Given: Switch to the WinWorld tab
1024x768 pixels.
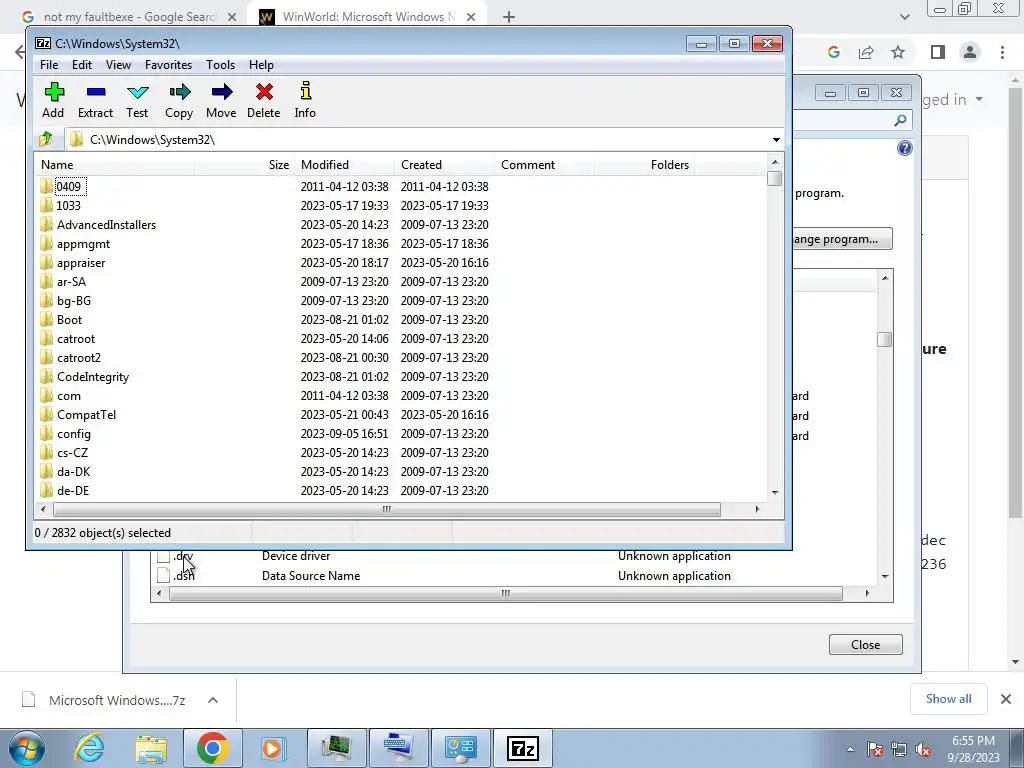Looking at the screenshot, I should point(368,17).
